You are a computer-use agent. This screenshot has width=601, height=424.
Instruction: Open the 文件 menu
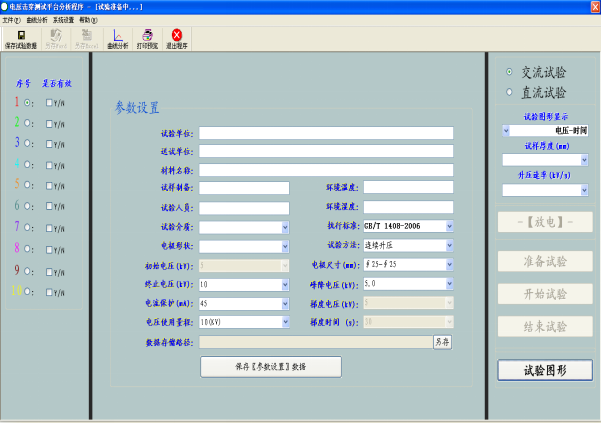click(11, 19)
